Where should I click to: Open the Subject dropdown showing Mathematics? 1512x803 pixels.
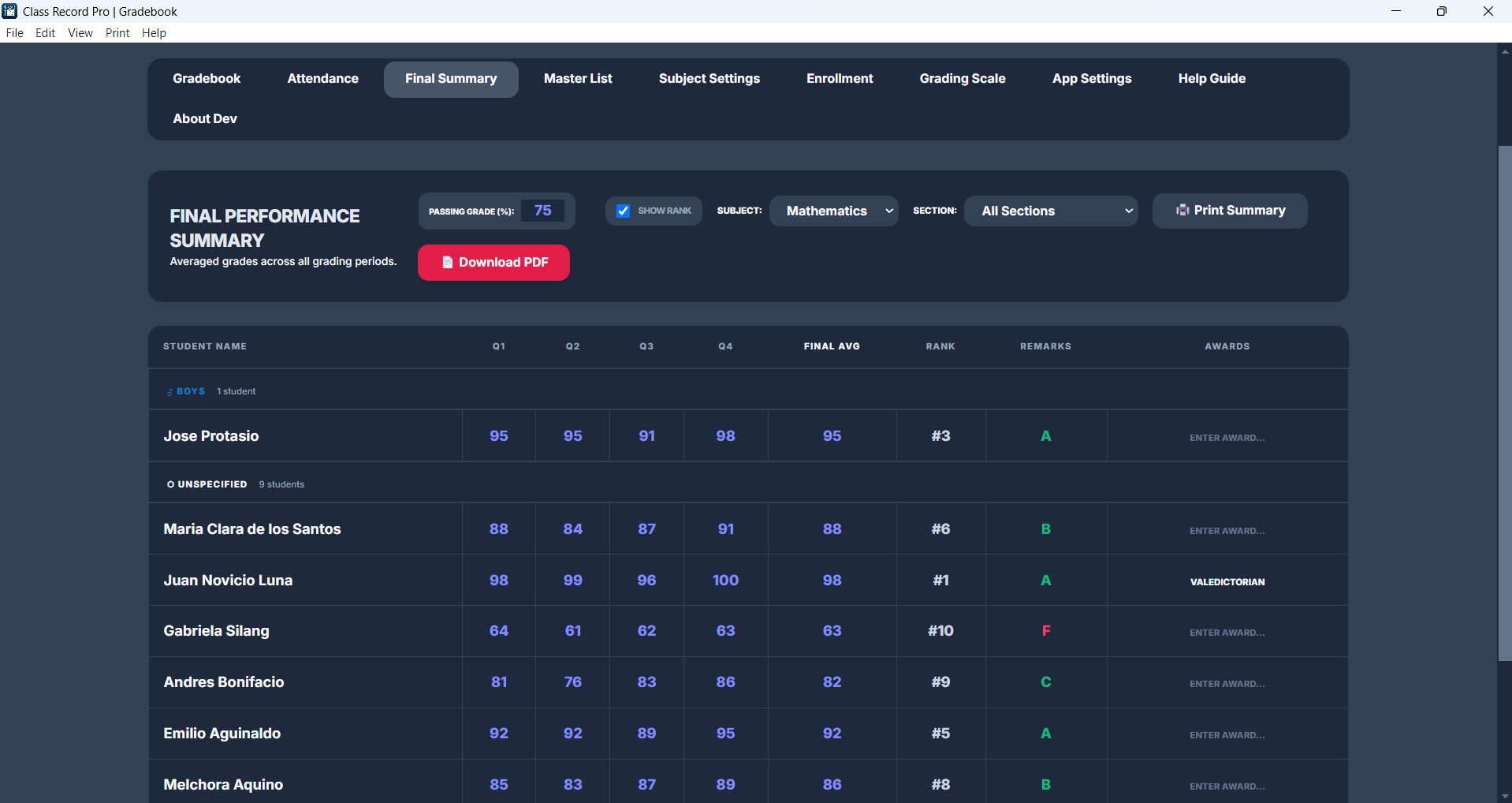pyautogui.click(x=833, y=211)
